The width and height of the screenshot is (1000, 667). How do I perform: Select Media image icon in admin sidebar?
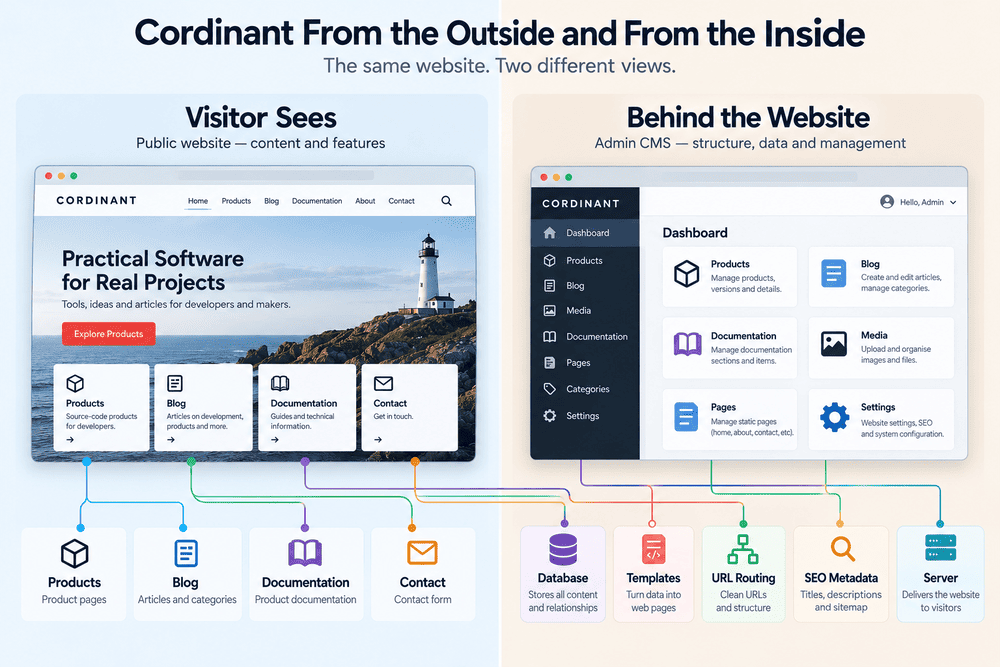[550, 311]
